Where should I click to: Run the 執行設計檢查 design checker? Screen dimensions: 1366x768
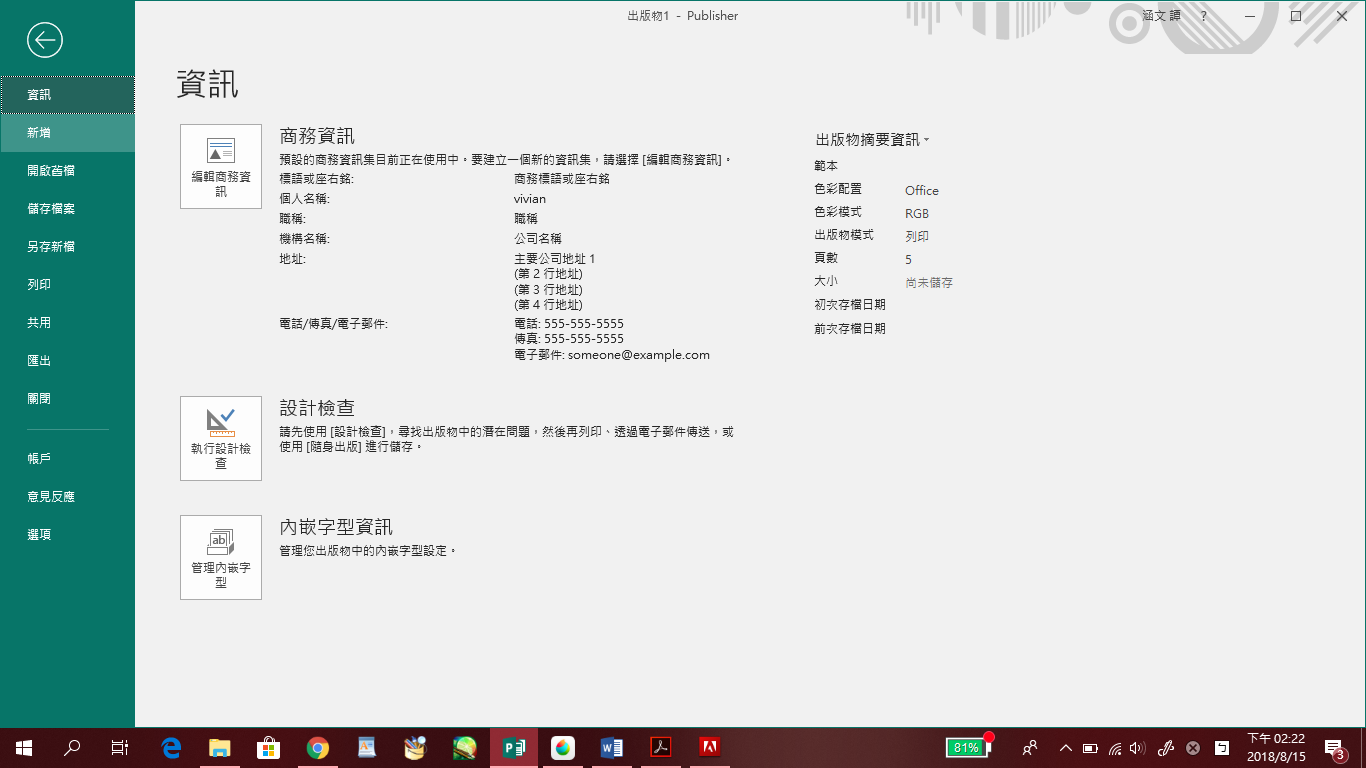pos(221,438)
